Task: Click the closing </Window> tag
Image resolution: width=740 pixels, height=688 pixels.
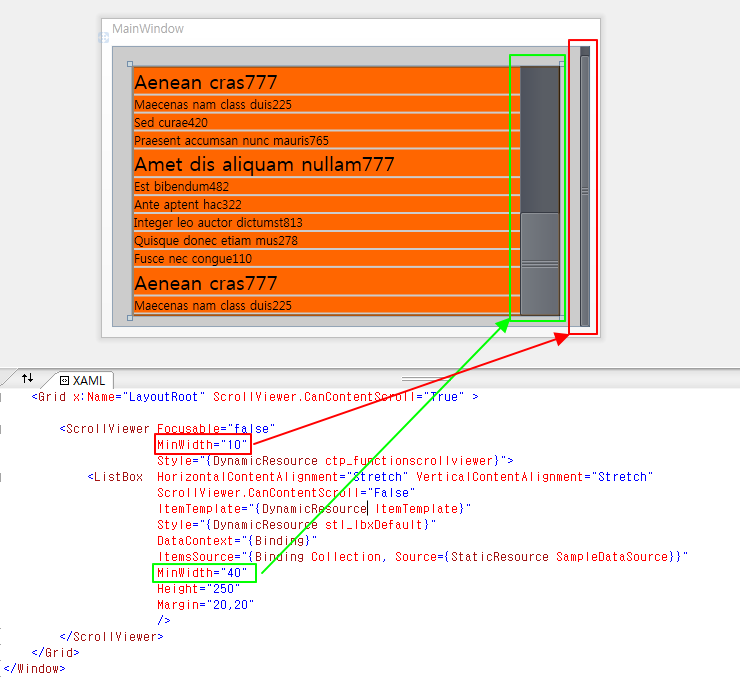Action: [x=34, y=669]
